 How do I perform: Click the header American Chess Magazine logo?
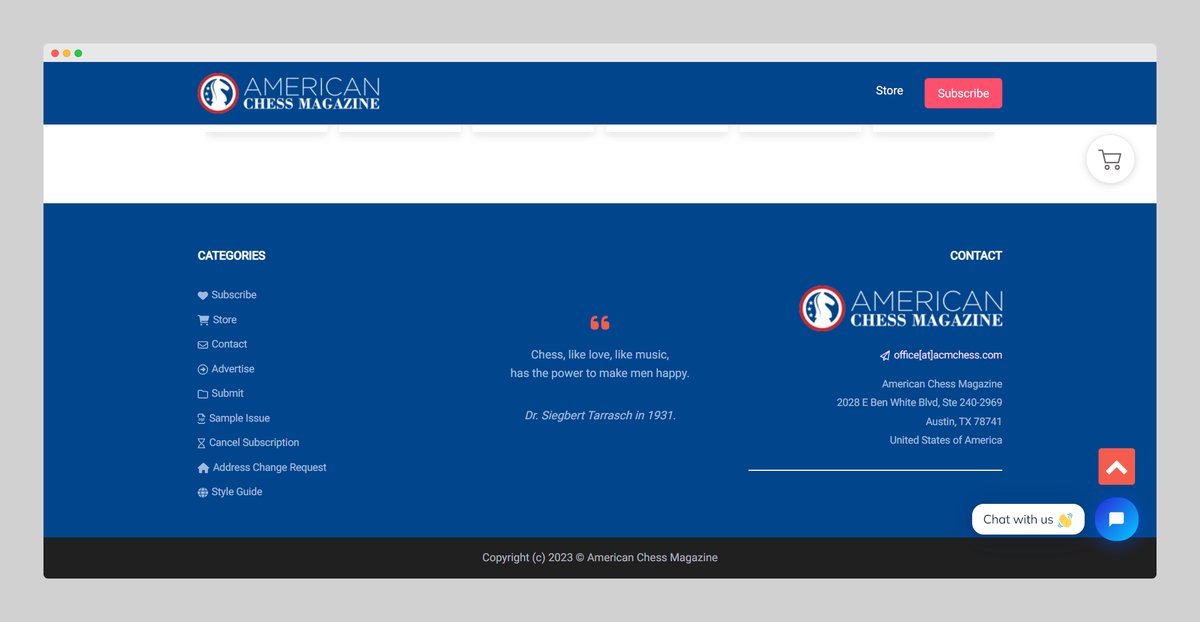point(289,93)
